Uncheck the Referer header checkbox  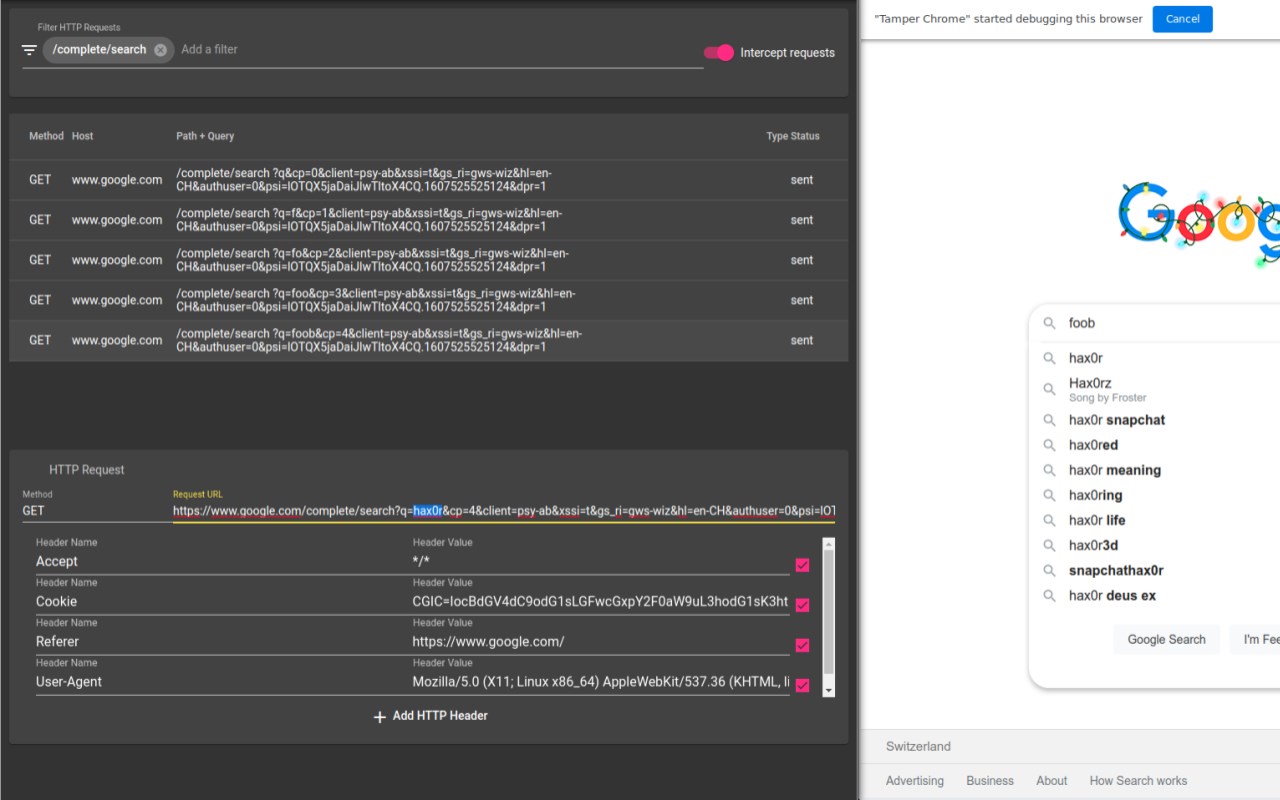(802, 645)
